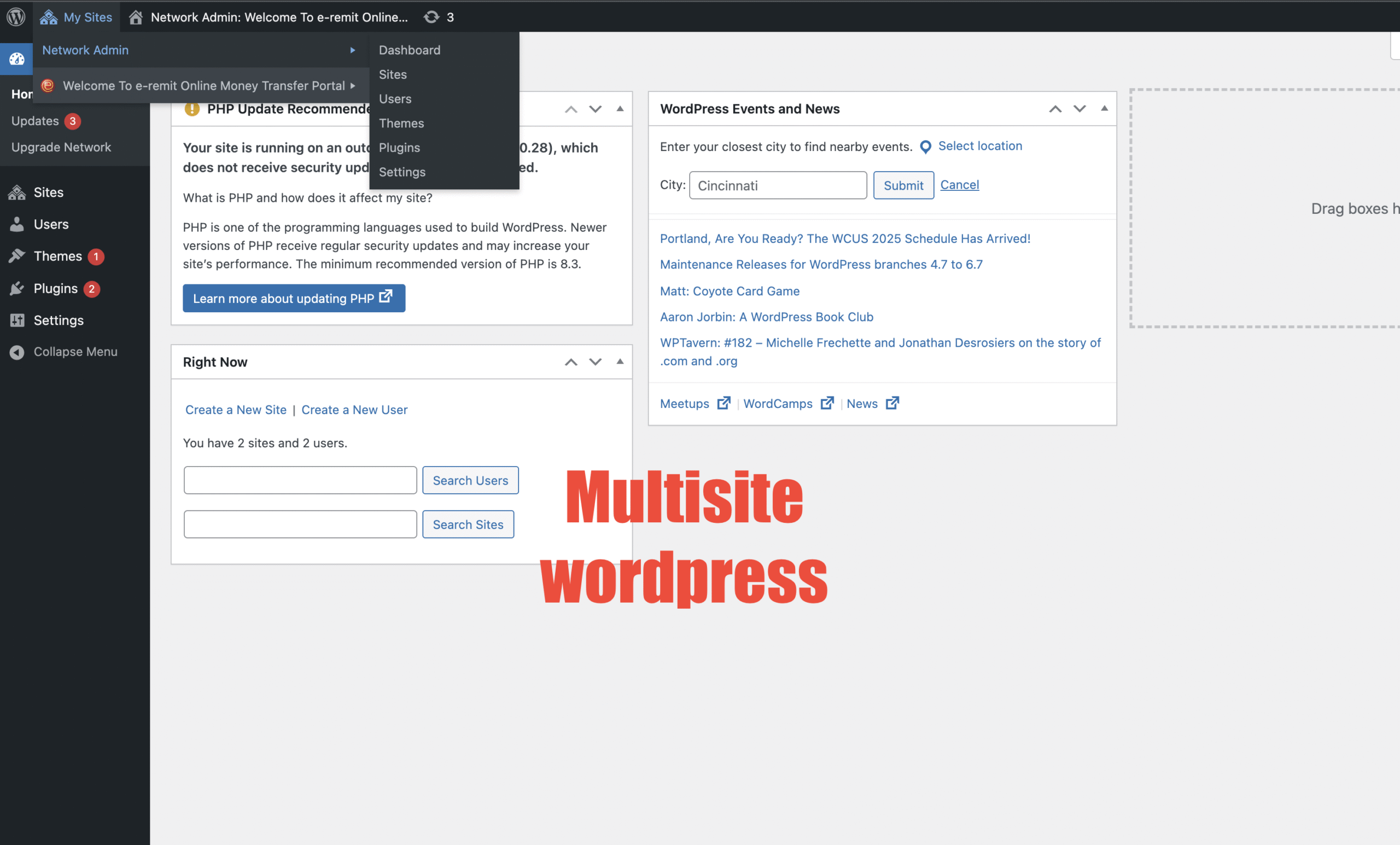Open Upgrade Network in sidebar
Screen dimensions: 1400x845
(x=61, y=147)
